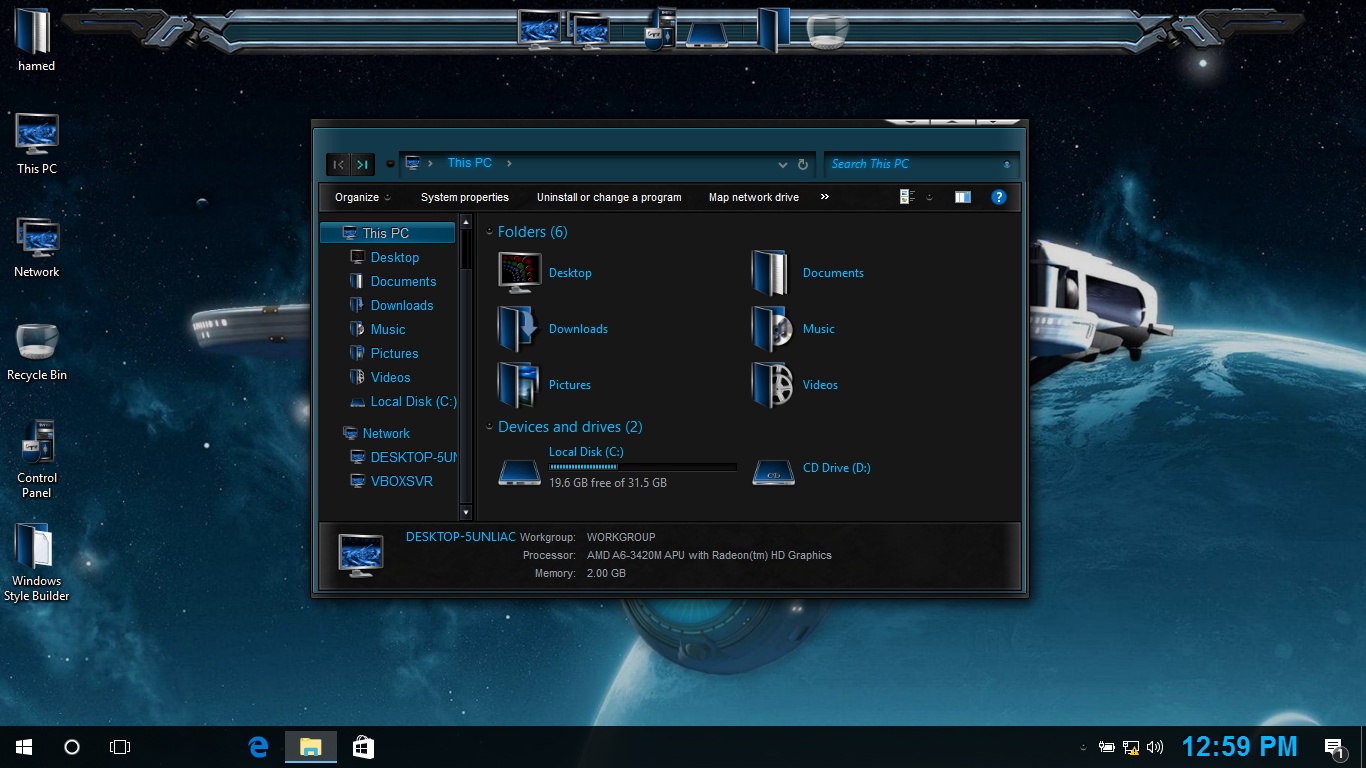This screenshot has height=768, width=1366.
Task: Expand the address bar history dropdown
Action: (x=782, y=164)
